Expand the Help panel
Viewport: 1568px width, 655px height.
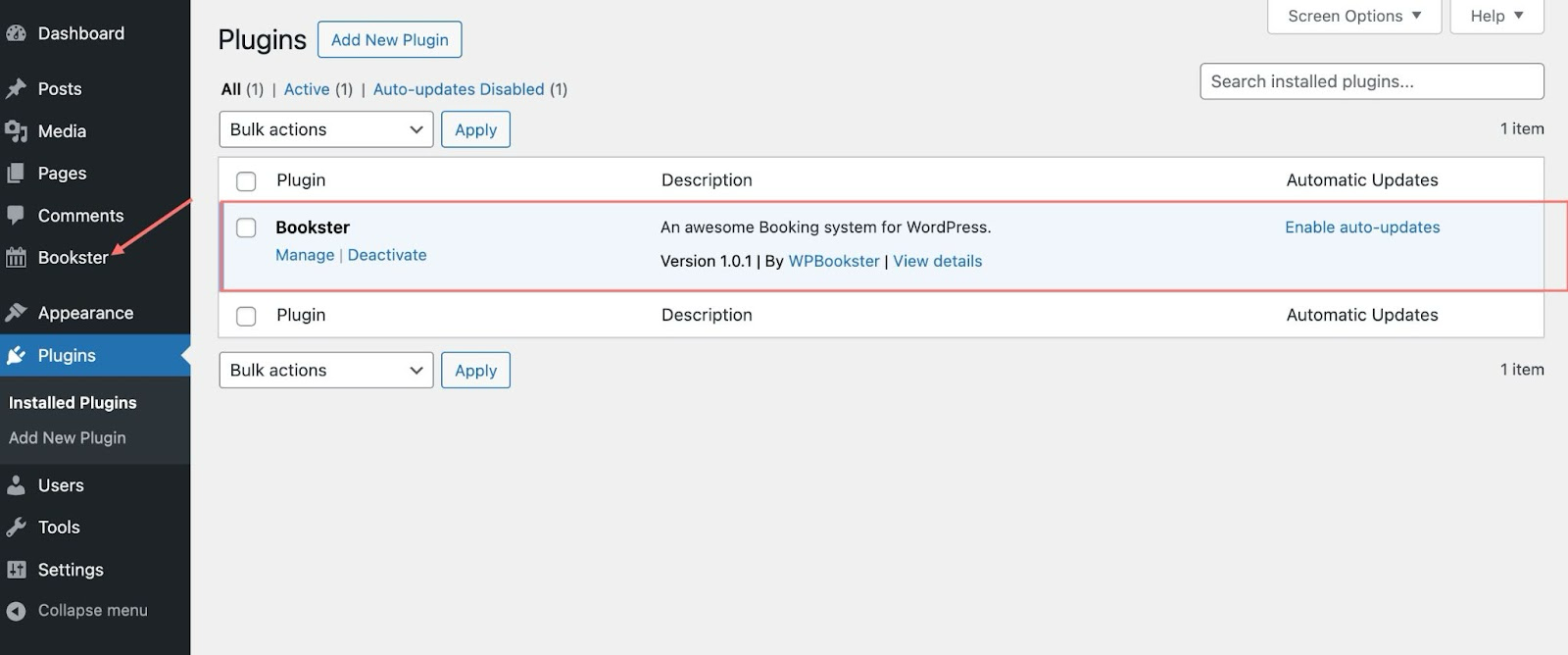(x=1496, y=16)
